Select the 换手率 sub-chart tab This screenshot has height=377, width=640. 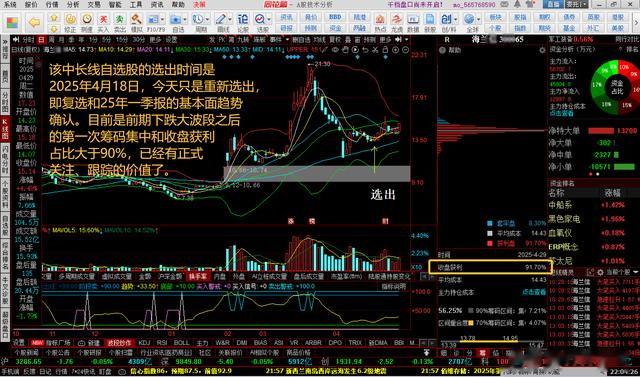198,276
